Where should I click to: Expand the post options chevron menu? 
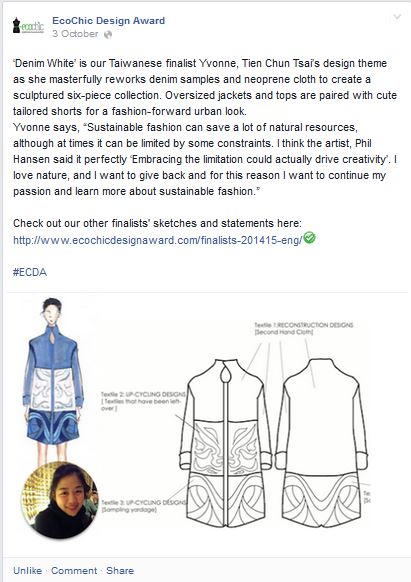click(397, 17)
